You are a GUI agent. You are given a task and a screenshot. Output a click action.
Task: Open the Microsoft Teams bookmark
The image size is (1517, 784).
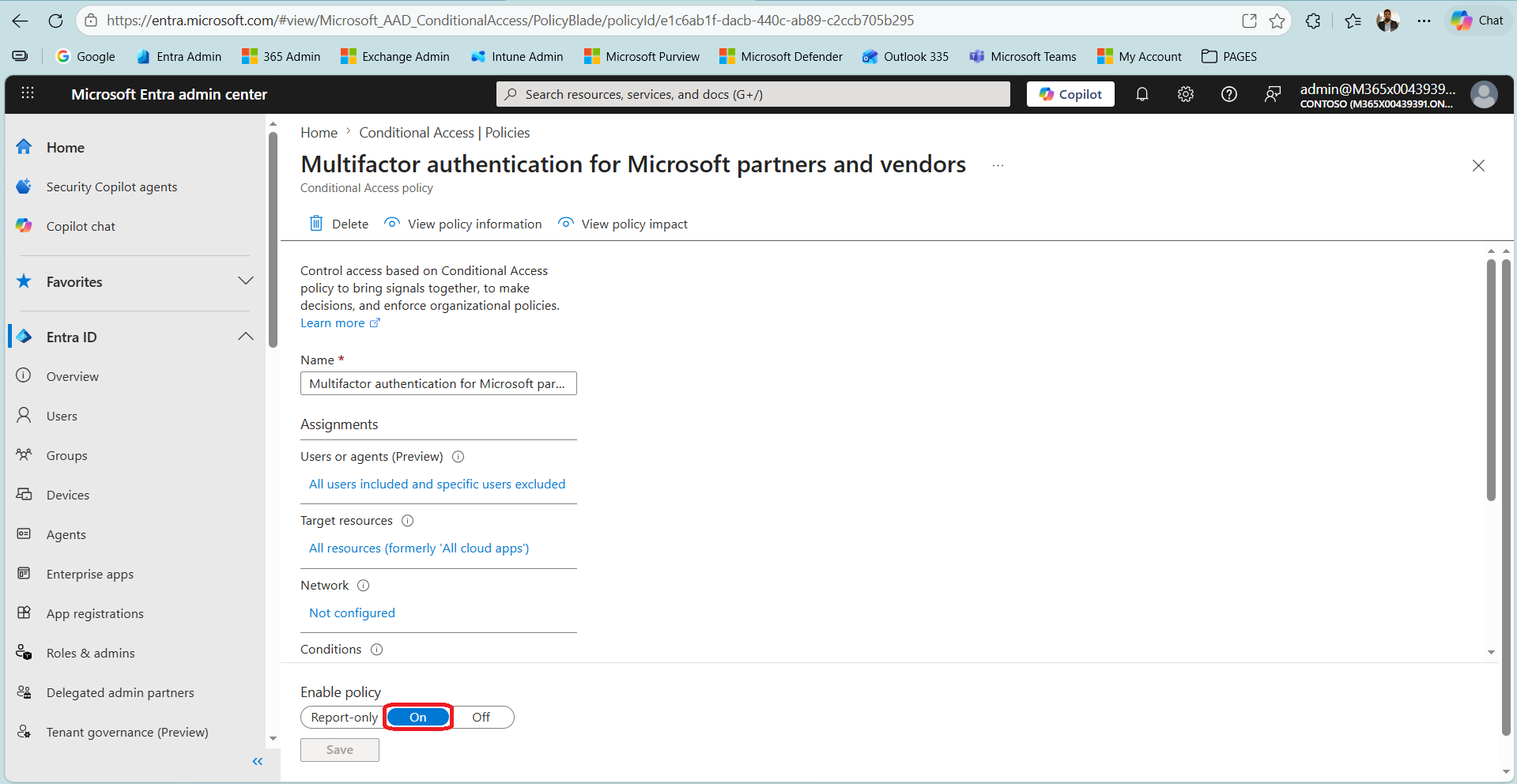tap(1023, 56)
